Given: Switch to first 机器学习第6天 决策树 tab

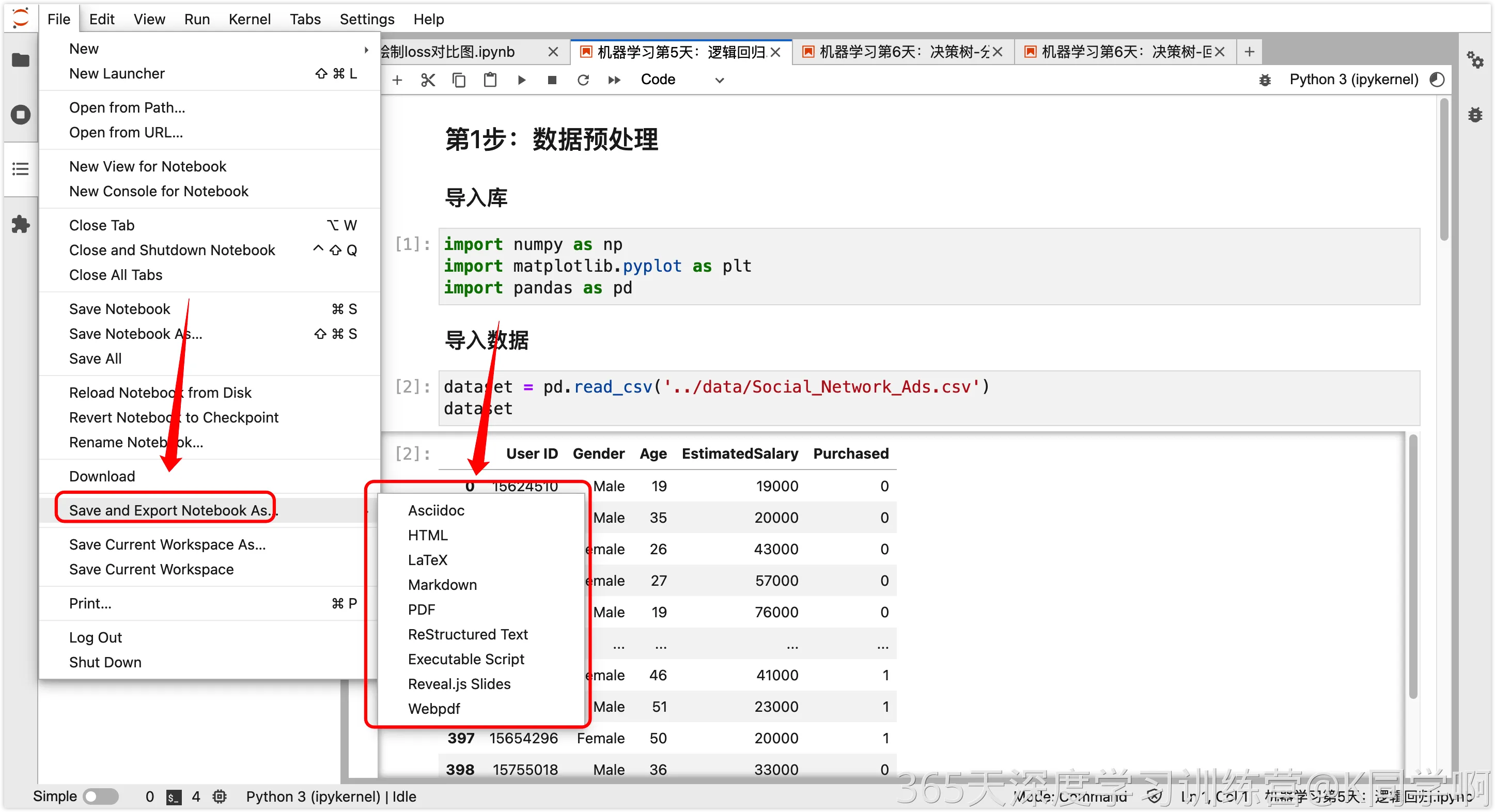Looking at the screenshot, I should coord(904,52).
